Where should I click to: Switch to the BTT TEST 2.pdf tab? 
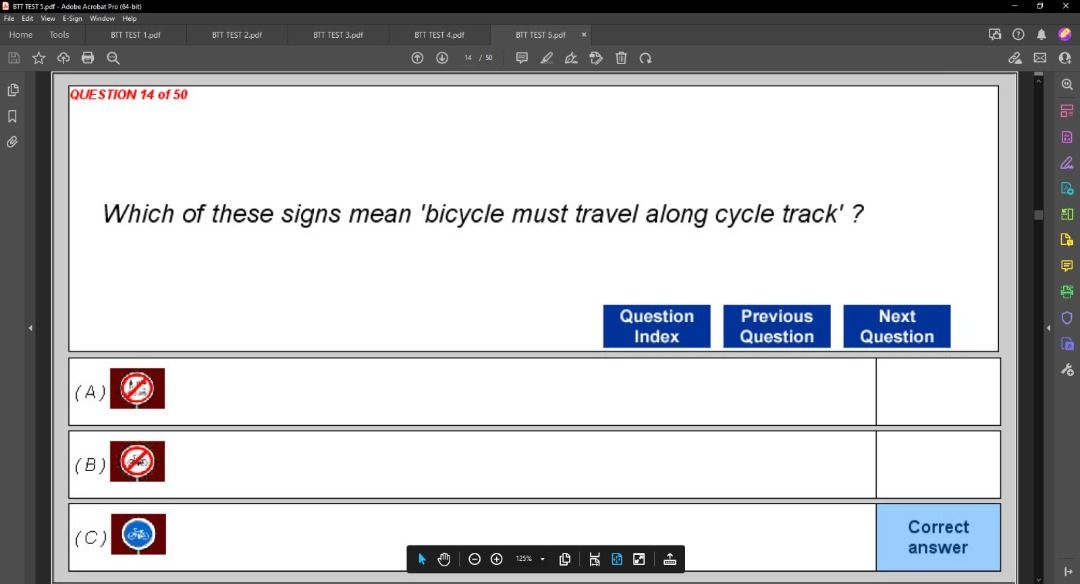point(236,34)
